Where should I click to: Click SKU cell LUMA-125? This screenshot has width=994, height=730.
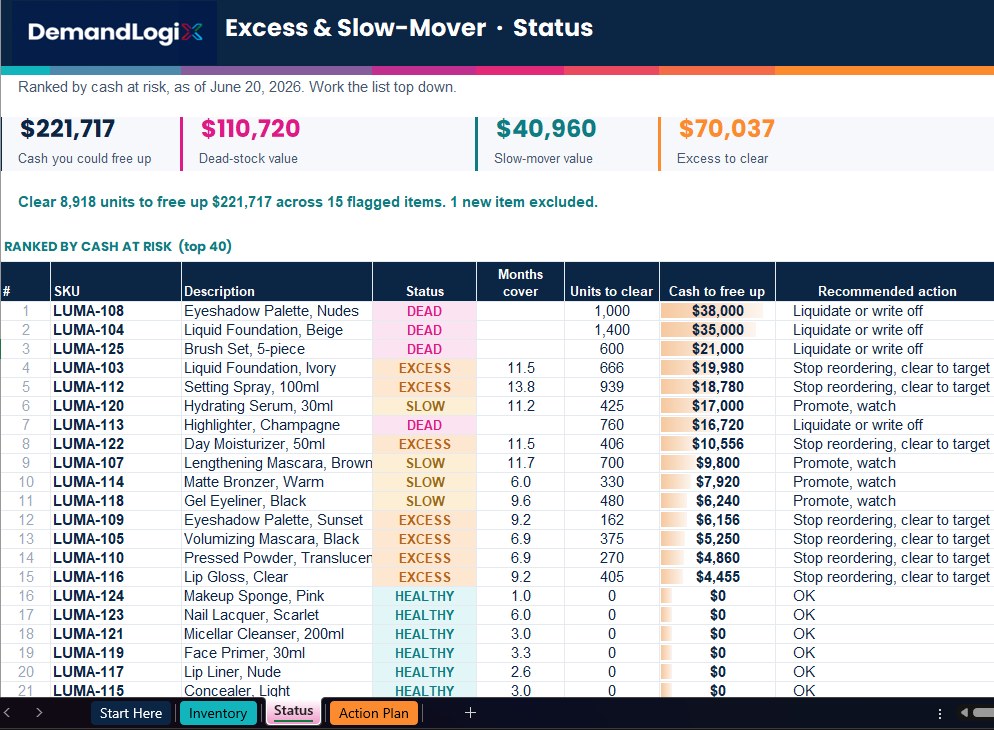point(116,349)
